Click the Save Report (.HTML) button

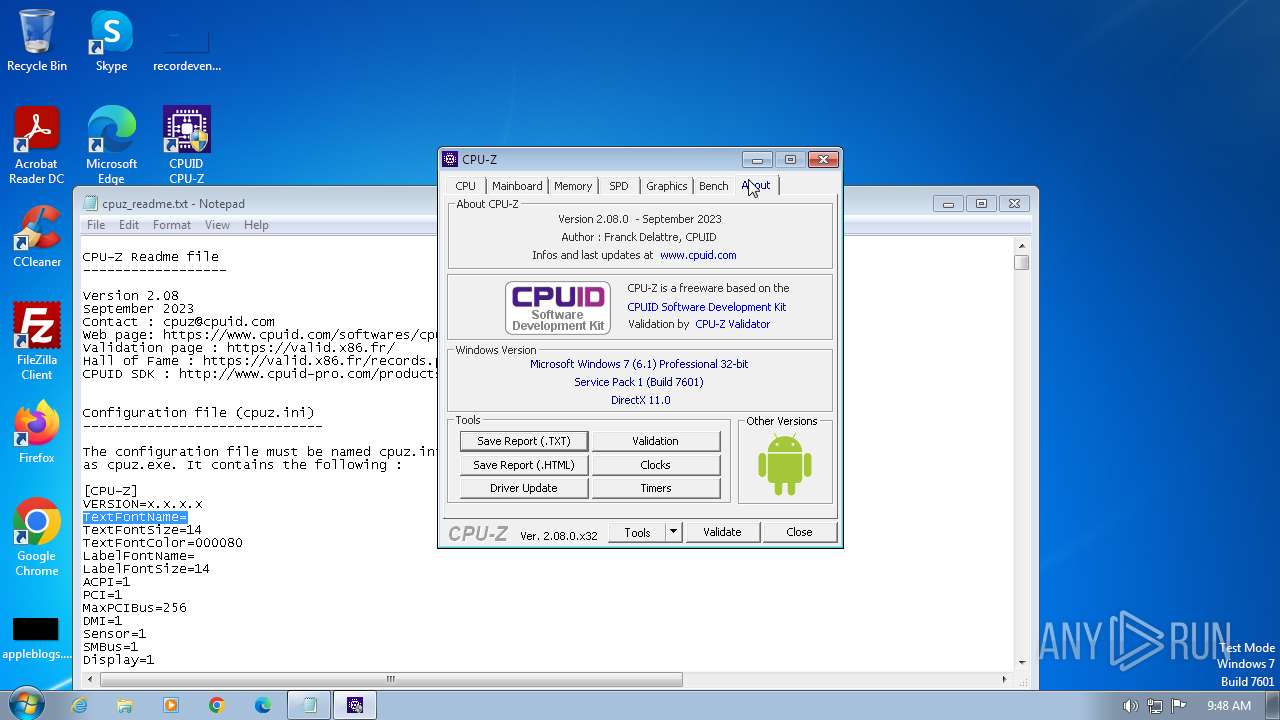tap(524, 465)
